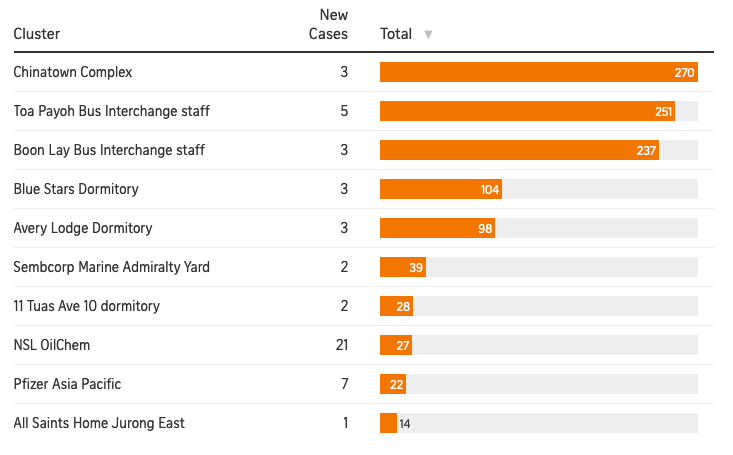Select Toa Payoh Bus Interchange staff row

112,111
